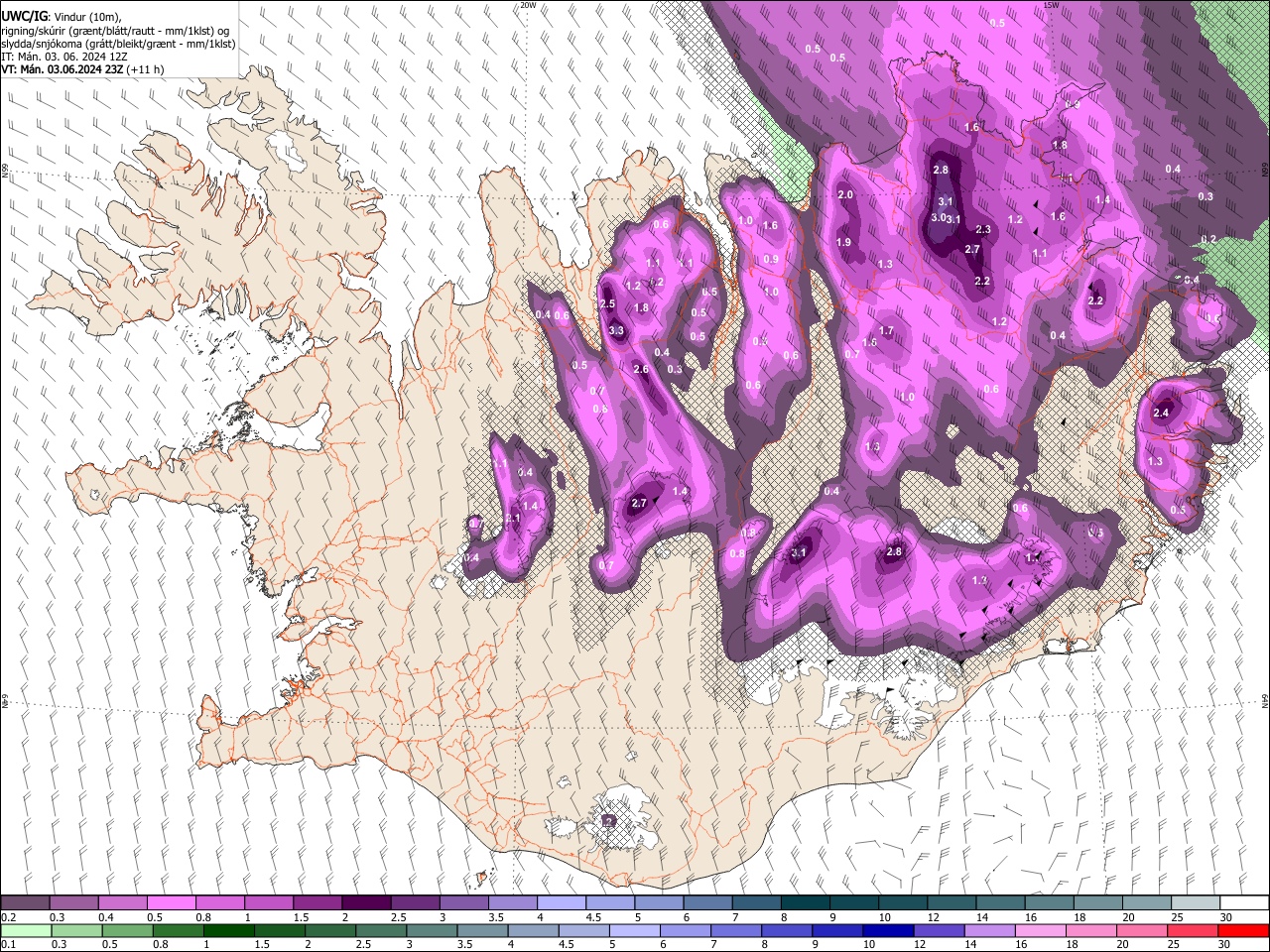
Task: Pick lower legend pink swatch between 16 and 18
Action: (x=1041, y=931)
